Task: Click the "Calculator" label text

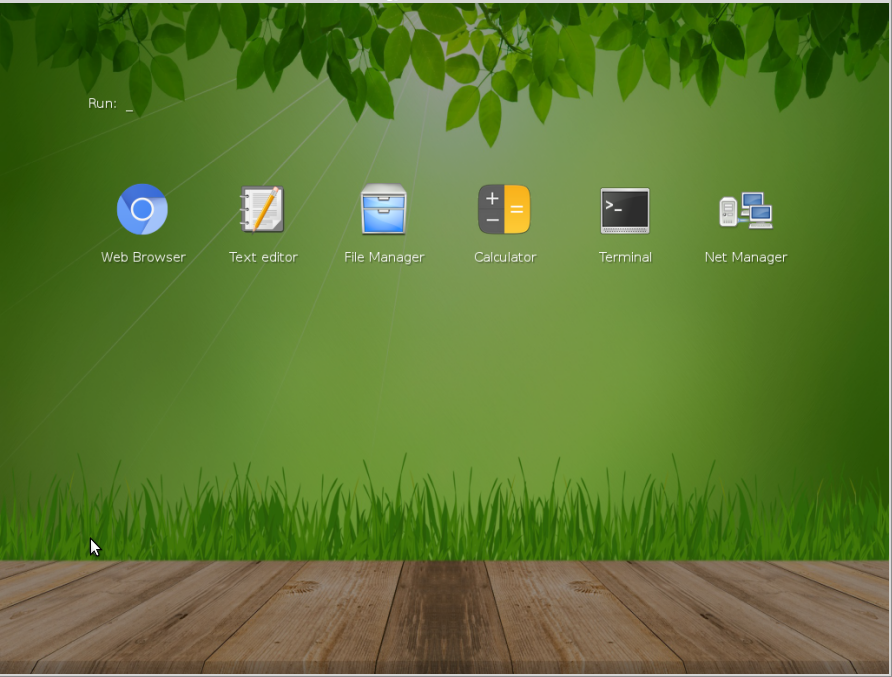Action: (x=505, y=257)
